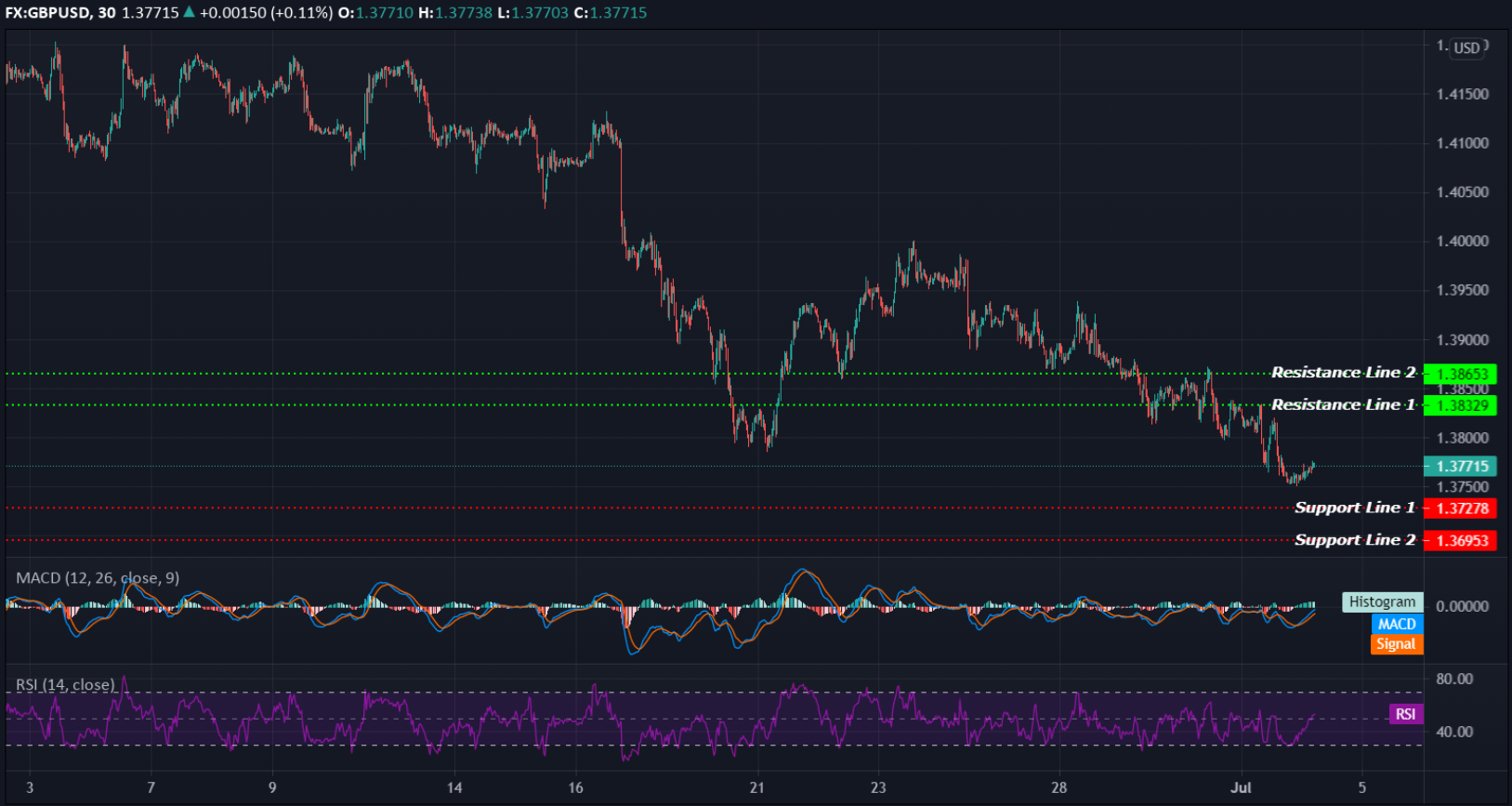Click the 23 date marker on time axis
Image resolution: width=1512 pixels, height=806 pixels.
click(878, 788)
